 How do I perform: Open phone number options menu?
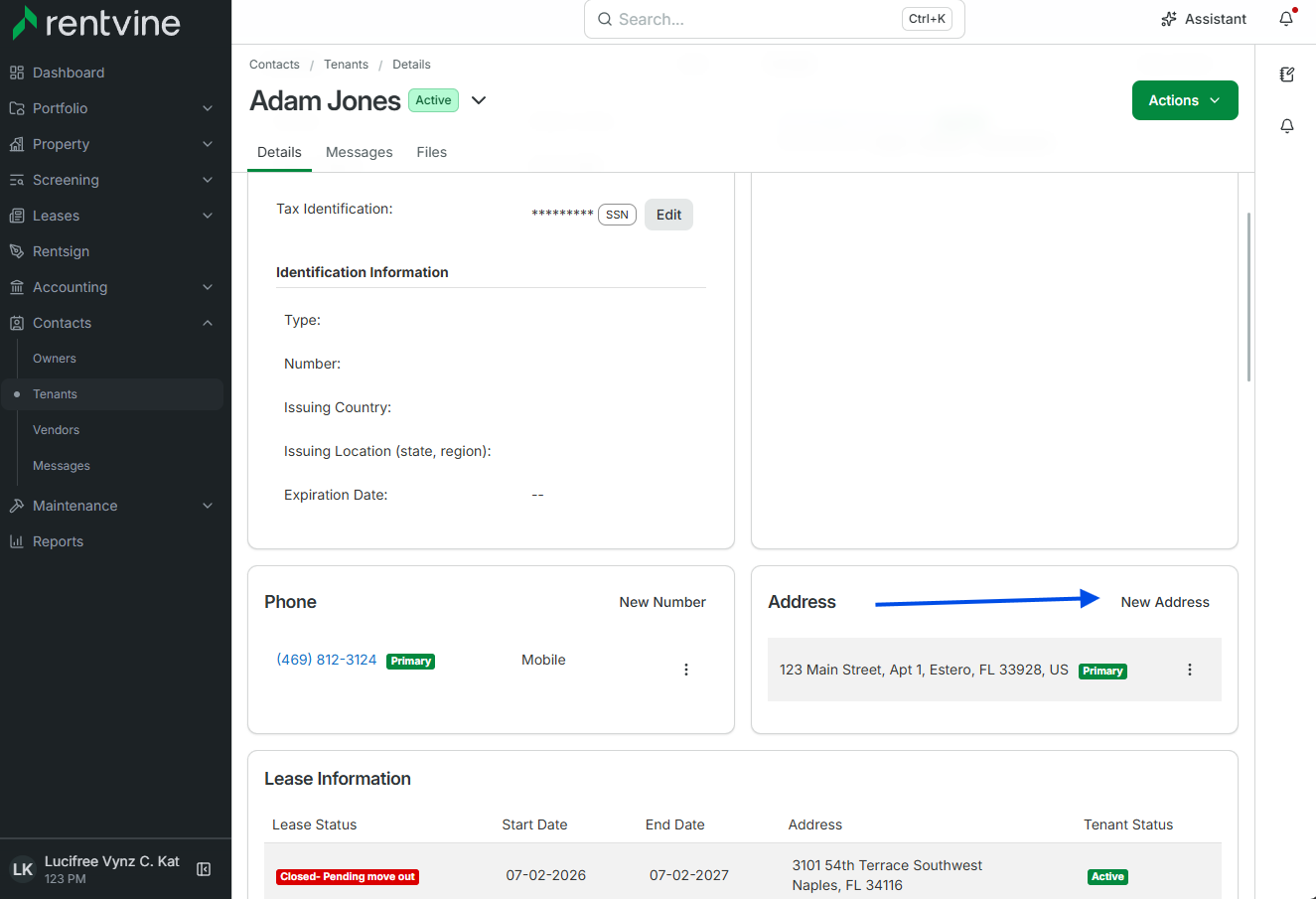click(686, 670)
